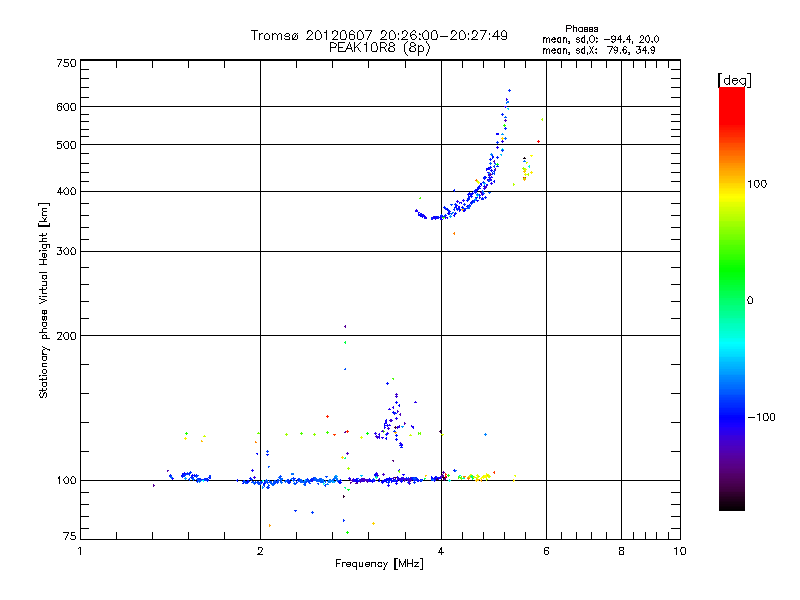The width and height of the screenshot is (800, 600).
Task: Click the y-axis tick label '750'
Action: click(66, 63)
